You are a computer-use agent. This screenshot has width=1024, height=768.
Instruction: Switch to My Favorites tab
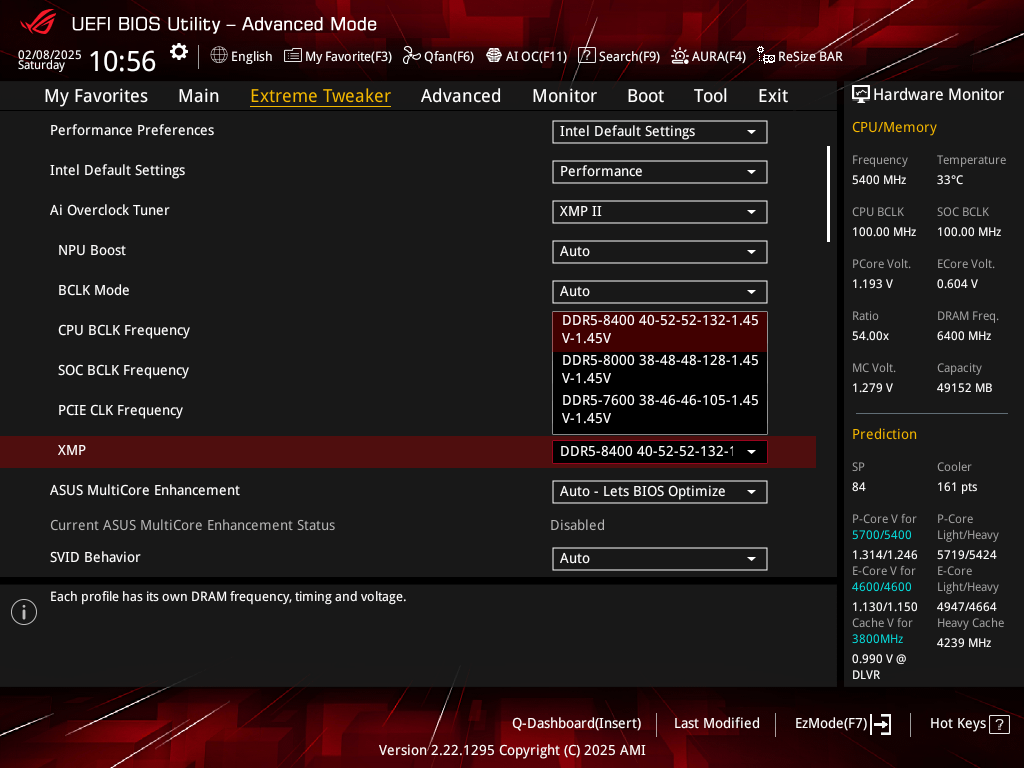96,96
